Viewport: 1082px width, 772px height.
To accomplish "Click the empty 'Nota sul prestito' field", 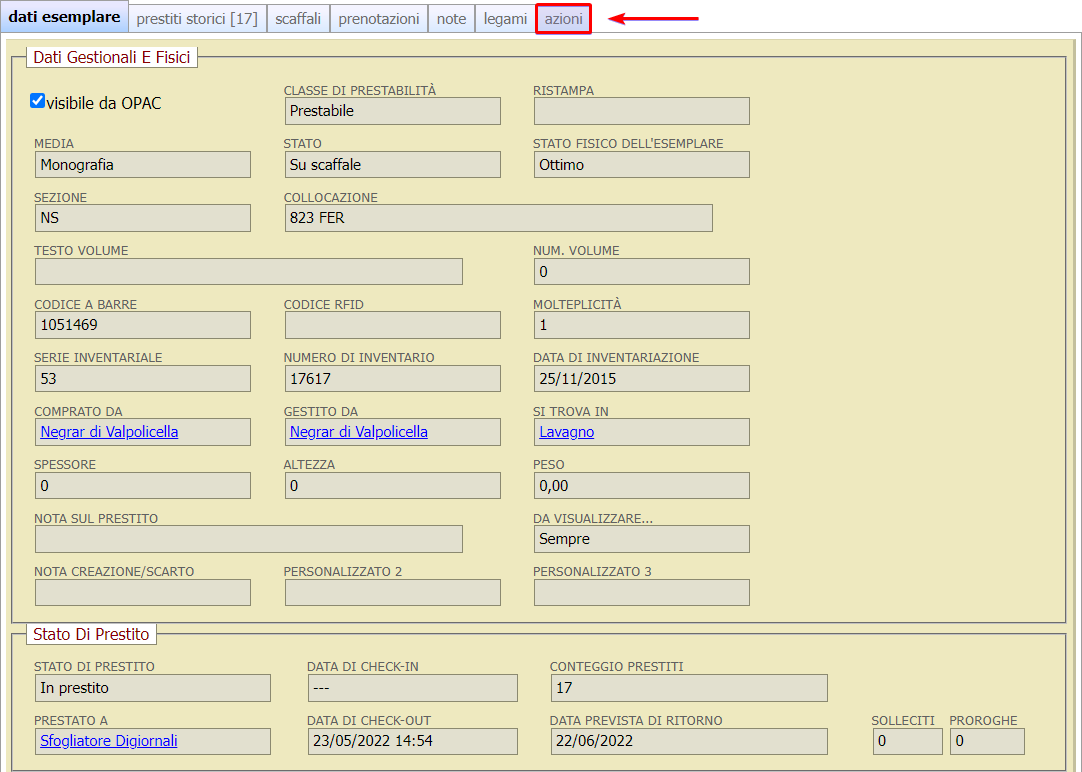I will click(x=248, y=539).
